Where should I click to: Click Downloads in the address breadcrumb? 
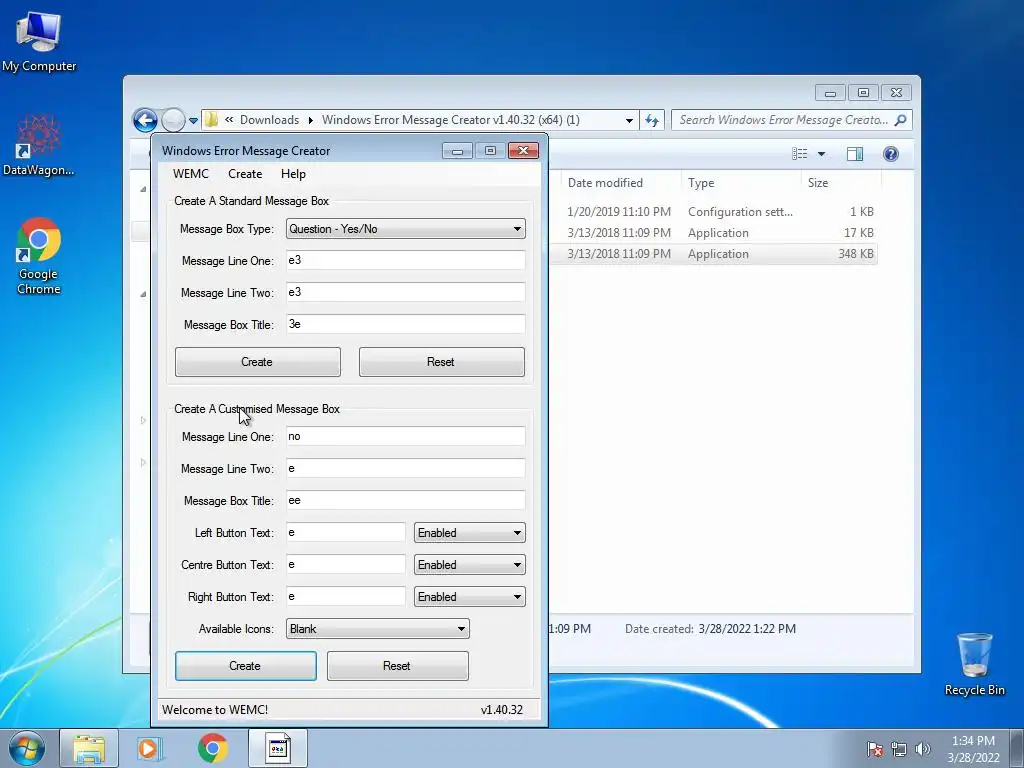pyautogui.click(x=269, y=120)
